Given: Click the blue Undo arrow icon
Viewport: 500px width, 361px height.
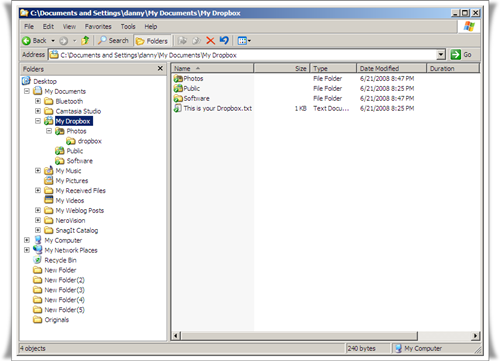Looking at the screenshot, I should coord(224,40).
